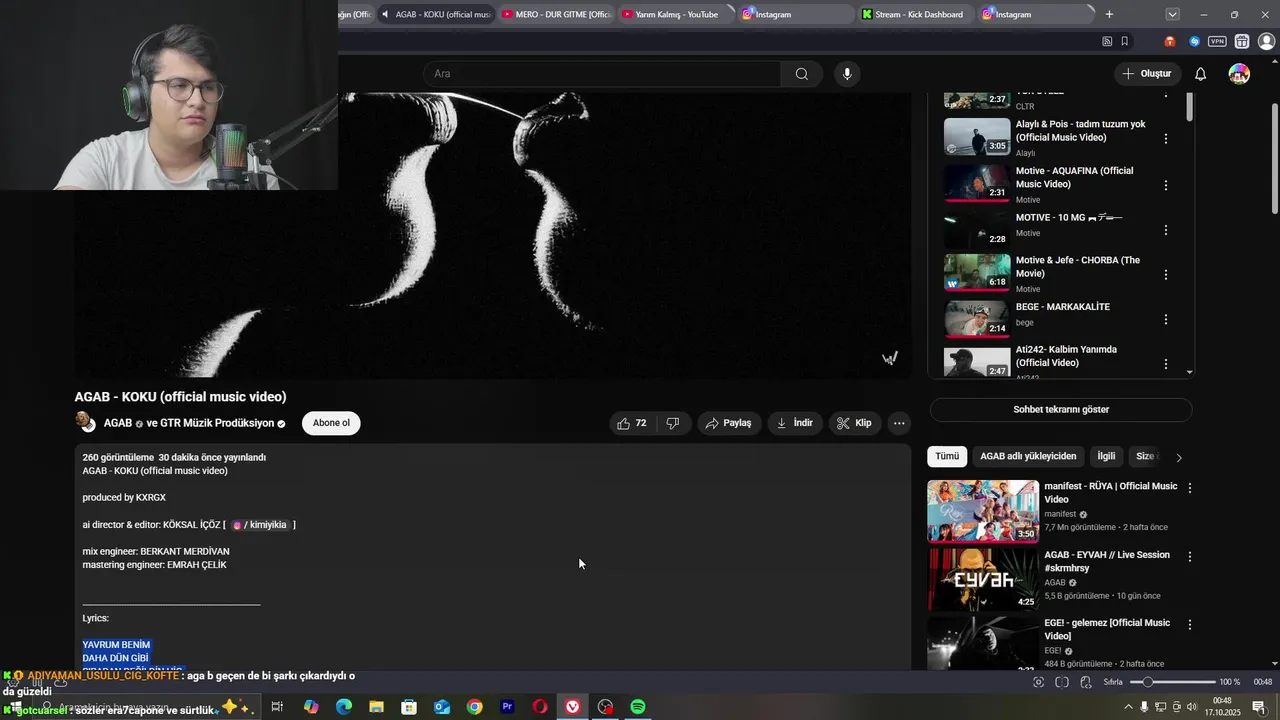Open the AGAB - EYVAH Live Session thumbnail

(x=983, y=579)
